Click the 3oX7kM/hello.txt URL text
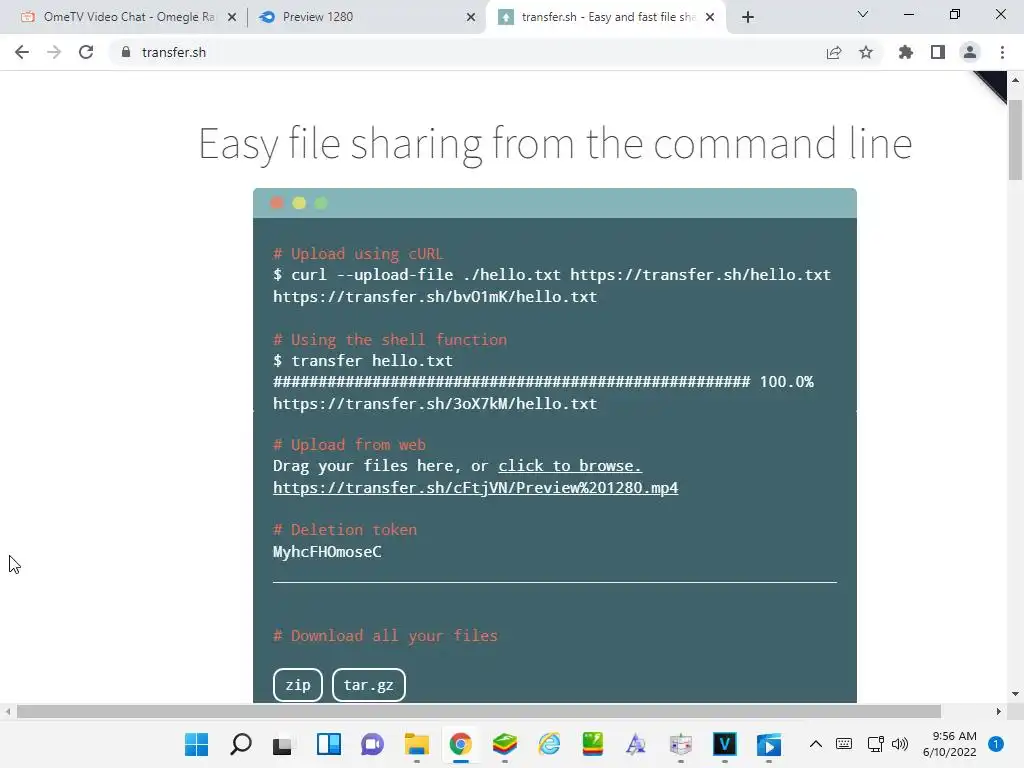The width and height of the screenshot is (1024, 768). coord(435,404)
